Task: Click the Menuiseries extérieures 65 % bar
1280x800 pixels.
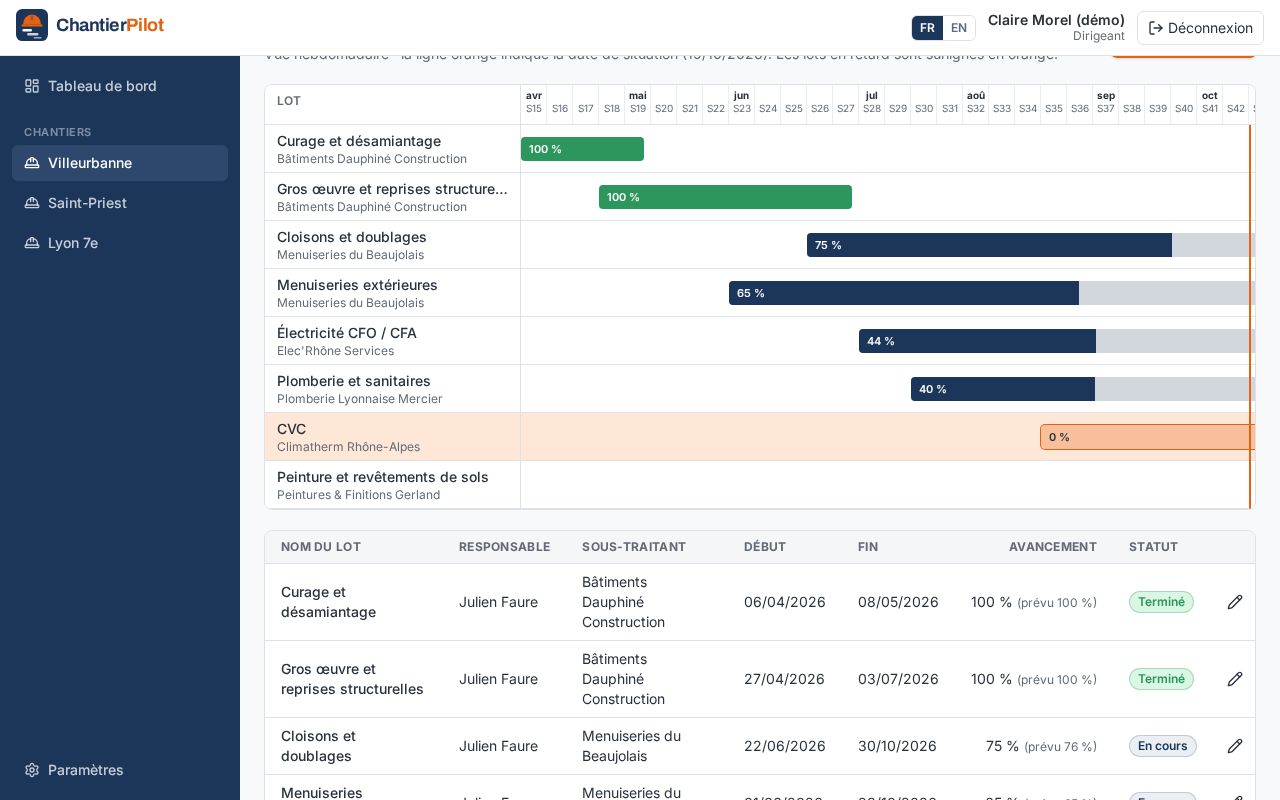Action: click(x=992, y=293)
